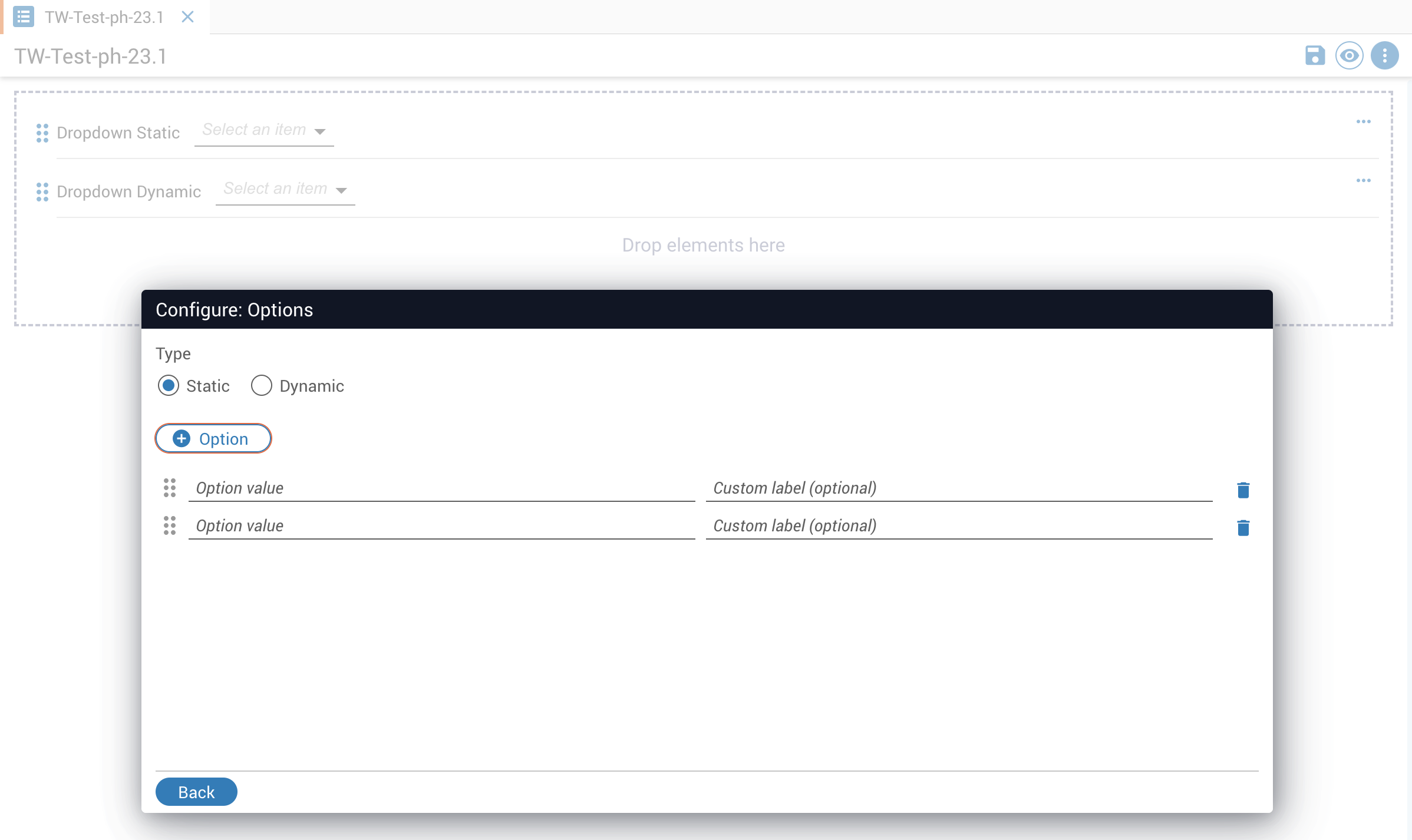The image size is (1412, 840).
Task: Click first option row drag handle
Action: tap(169, 488)
